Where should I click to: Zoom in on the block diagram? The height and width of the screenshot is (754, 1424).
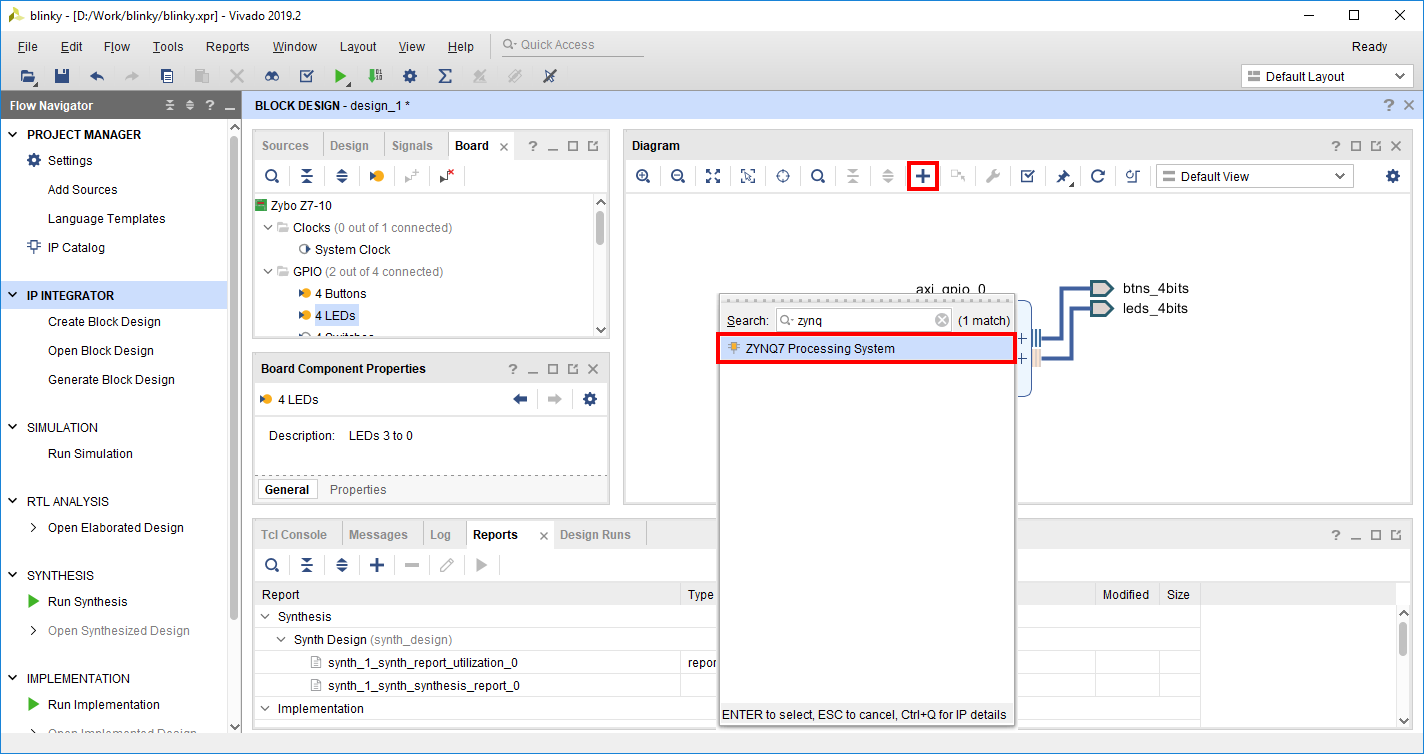(x=643, y=176)
